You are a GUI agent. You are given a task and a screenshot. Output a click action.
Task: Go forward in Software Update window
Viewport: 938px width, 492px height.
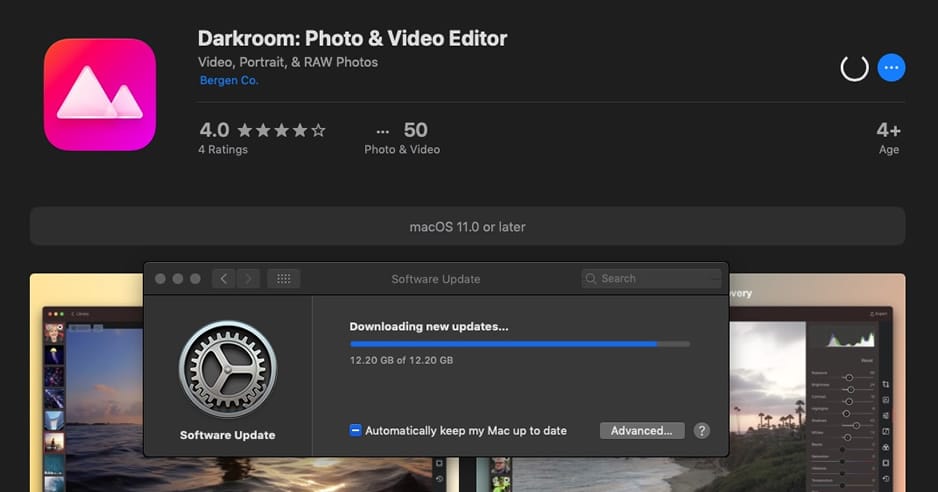248,279
